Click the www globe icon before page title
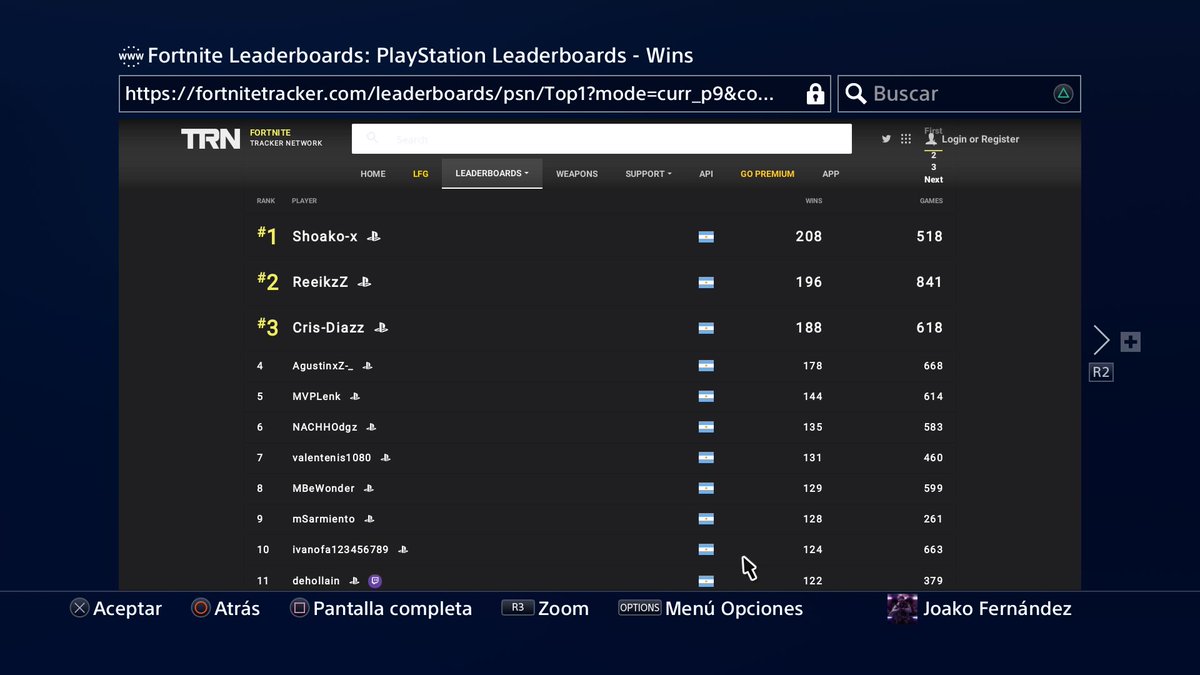 (131, 56)
